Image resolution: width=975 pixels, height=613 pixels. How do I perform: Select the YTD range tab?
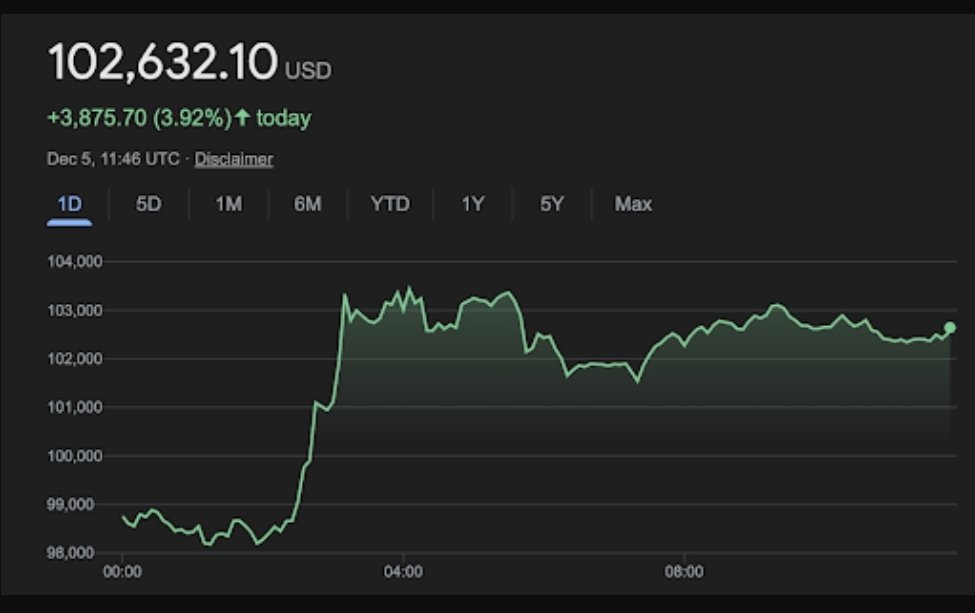(389, 204)
